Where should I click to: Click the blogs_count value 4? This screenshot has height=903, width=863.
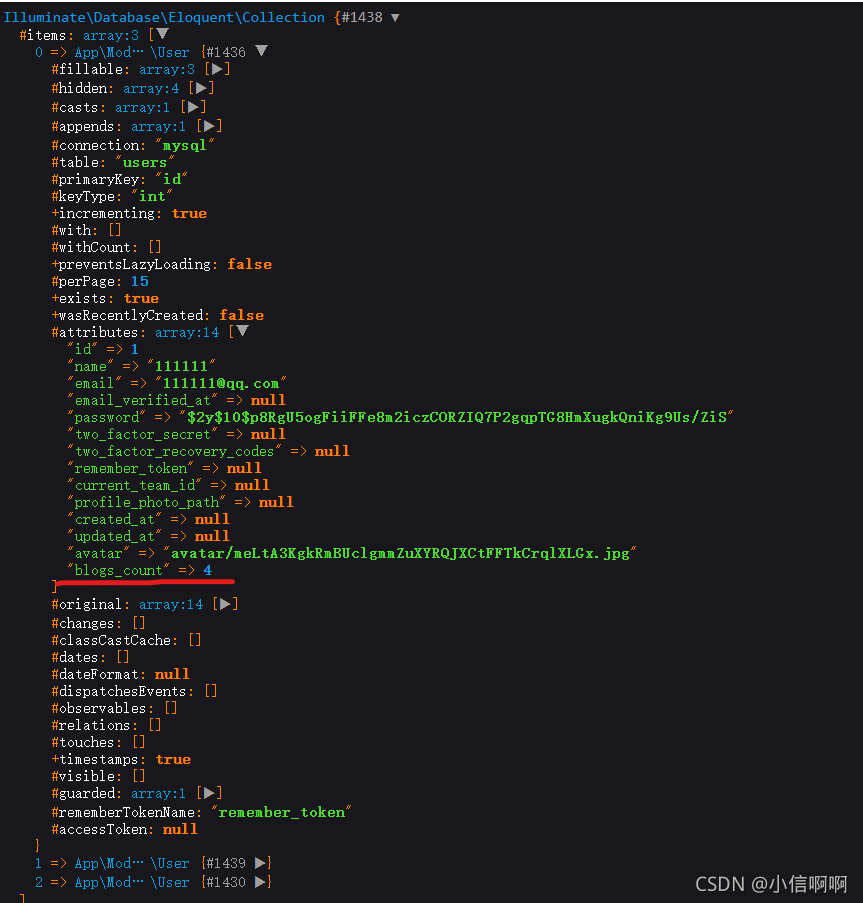[x=208, y=570]
